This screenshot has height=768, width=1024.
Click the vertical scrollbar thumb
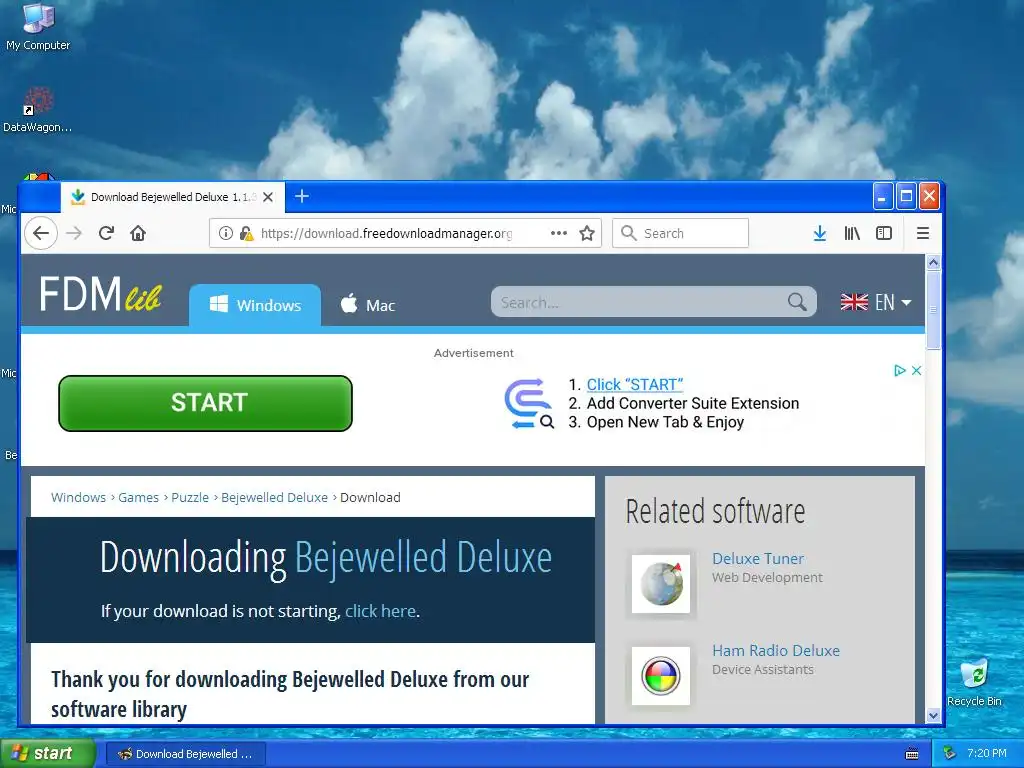point(933,310)
